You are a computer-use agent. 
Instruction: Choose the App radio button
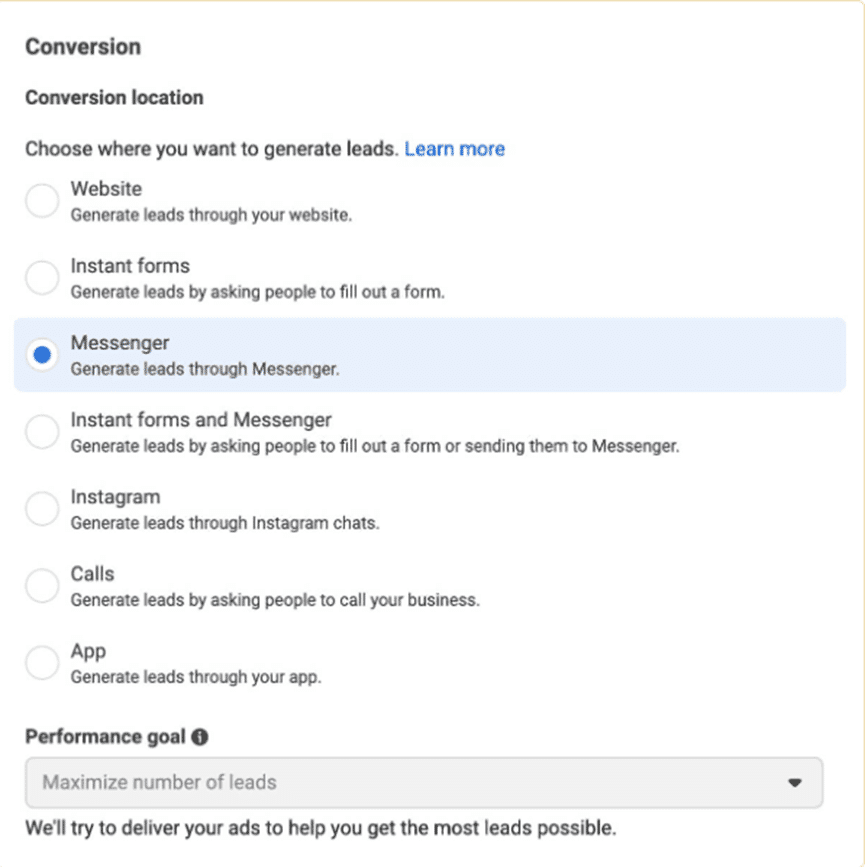pyautogui.click(x=42, y=662)
